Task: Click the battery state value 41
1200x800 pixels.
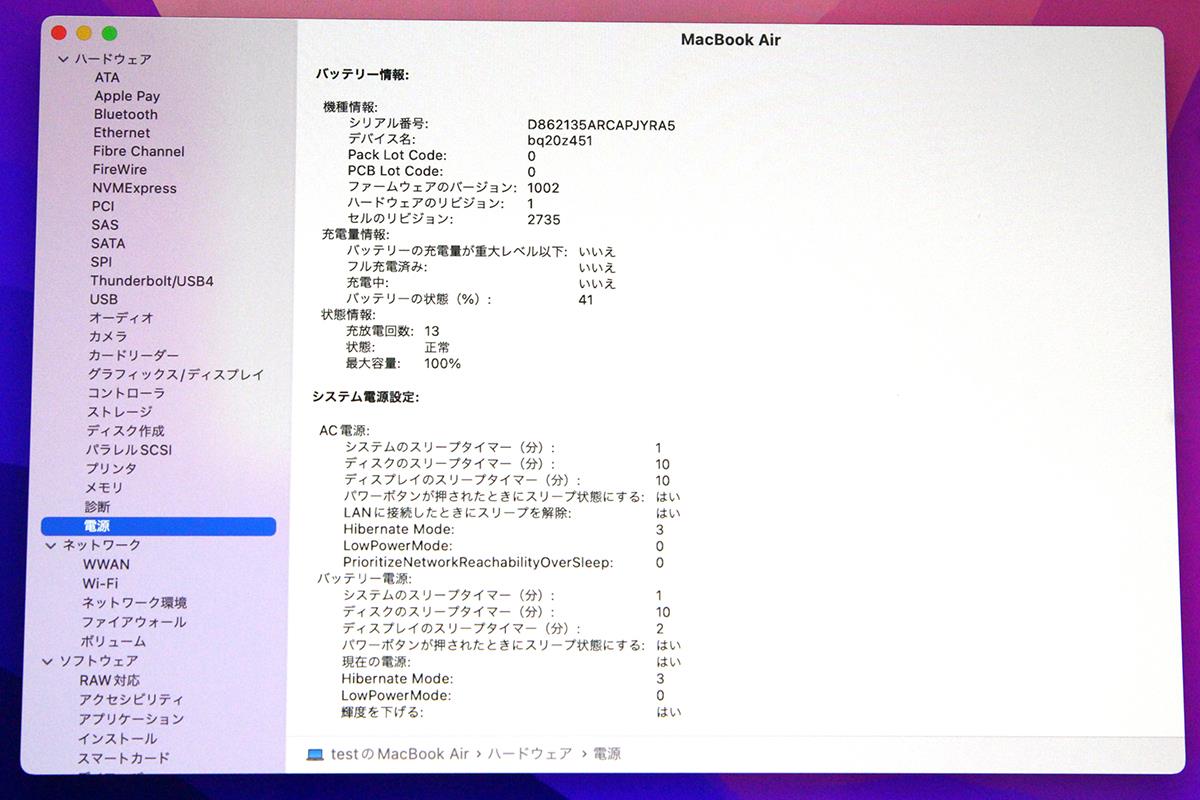Action: tap(586, 299)
